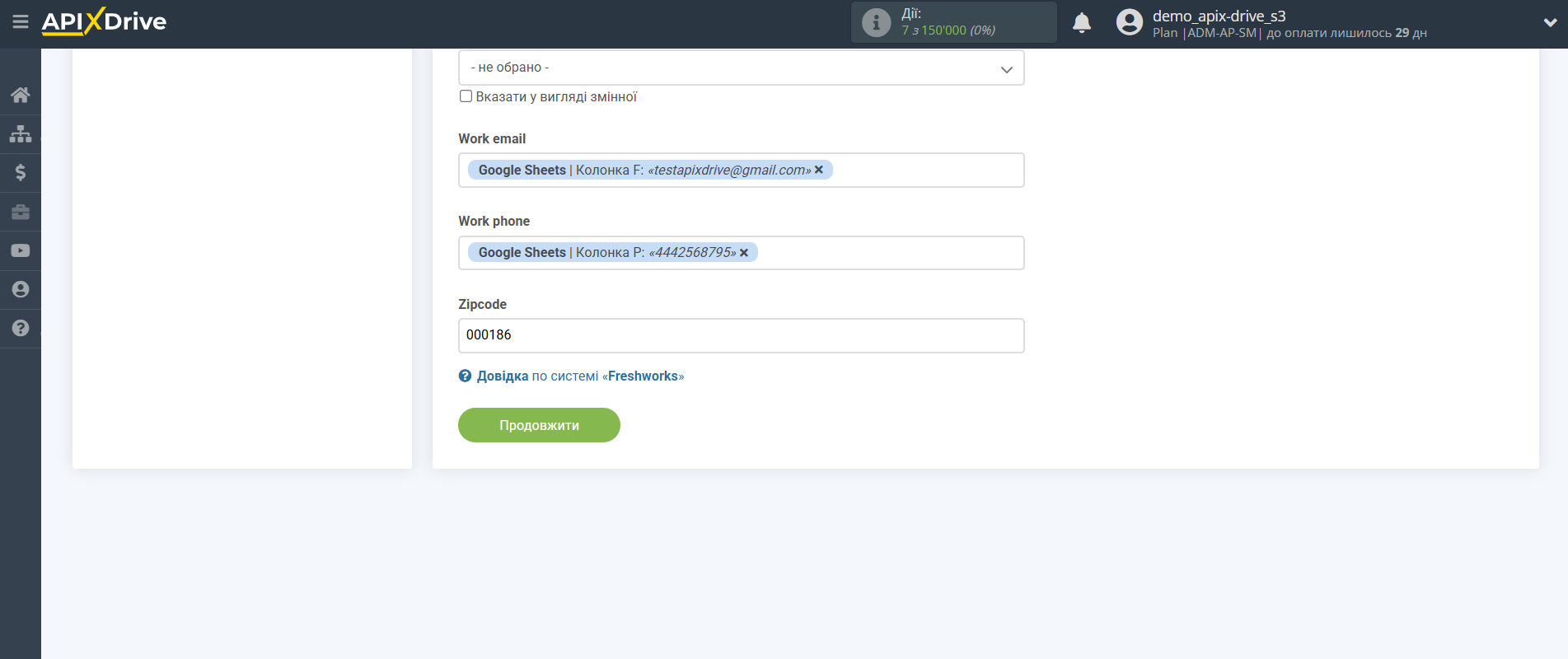Toggle 'Вказати у вигляді змінної' checkbox
The width and height of the screenshot is (1568, 659).
[x=466, y=96]
